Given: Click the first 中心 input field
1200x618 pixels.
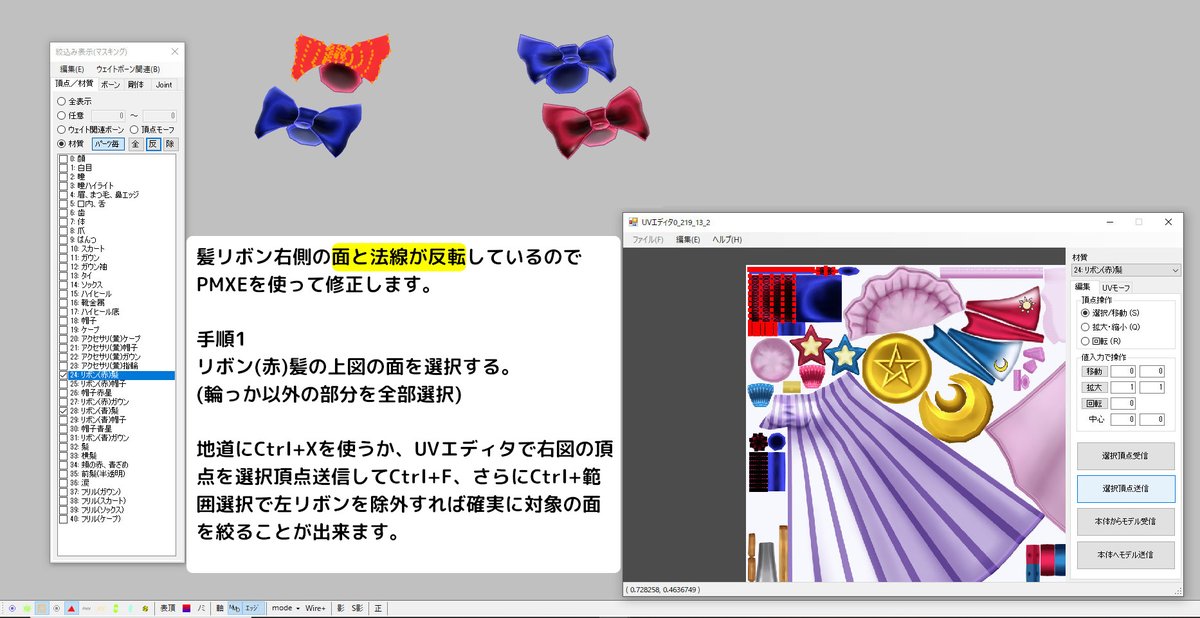Looking at the screenshot, I should tap(1123, 419).
